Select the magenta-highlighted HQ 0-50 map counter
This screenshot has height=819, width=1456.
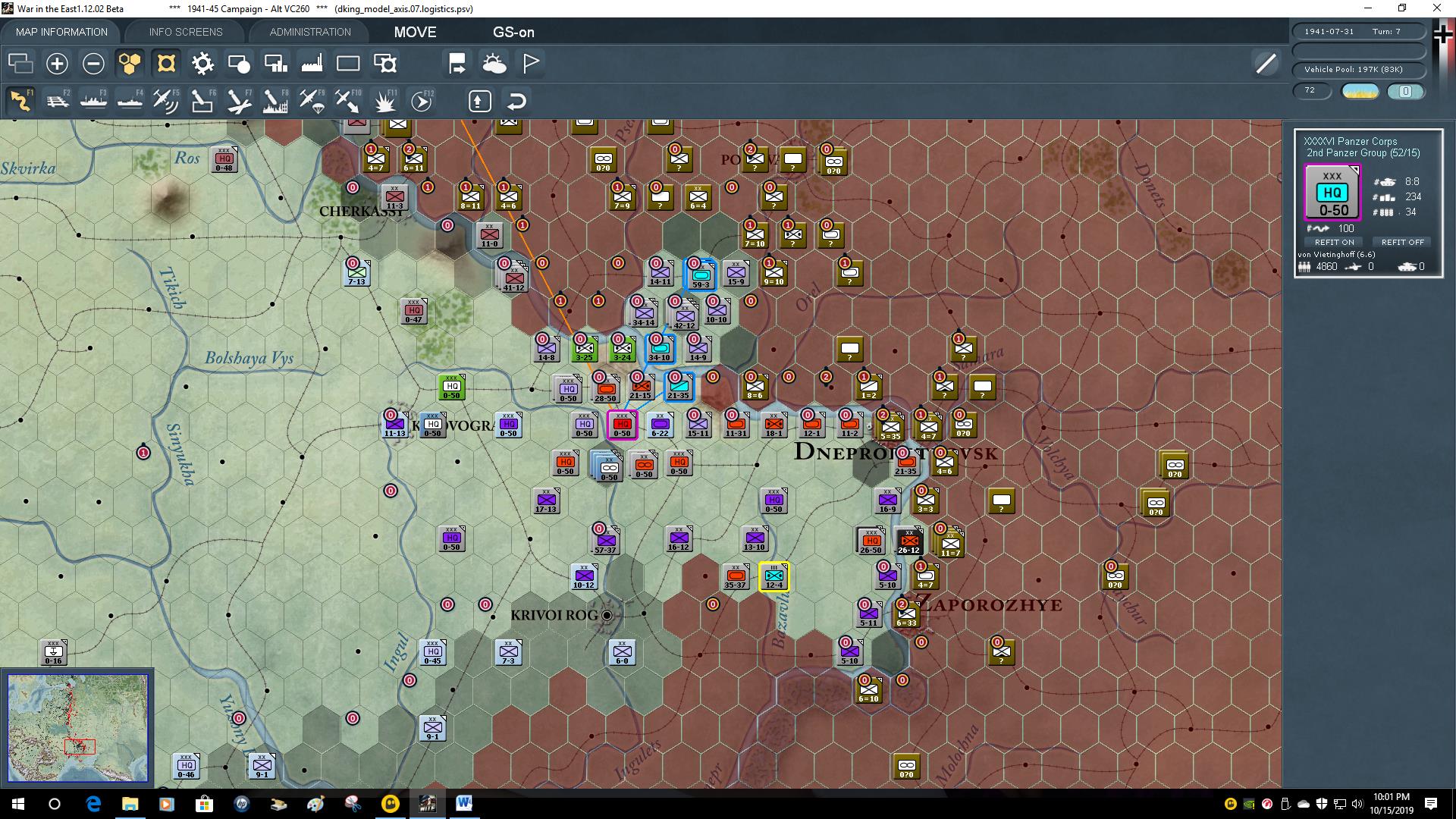tap(622, 425)
